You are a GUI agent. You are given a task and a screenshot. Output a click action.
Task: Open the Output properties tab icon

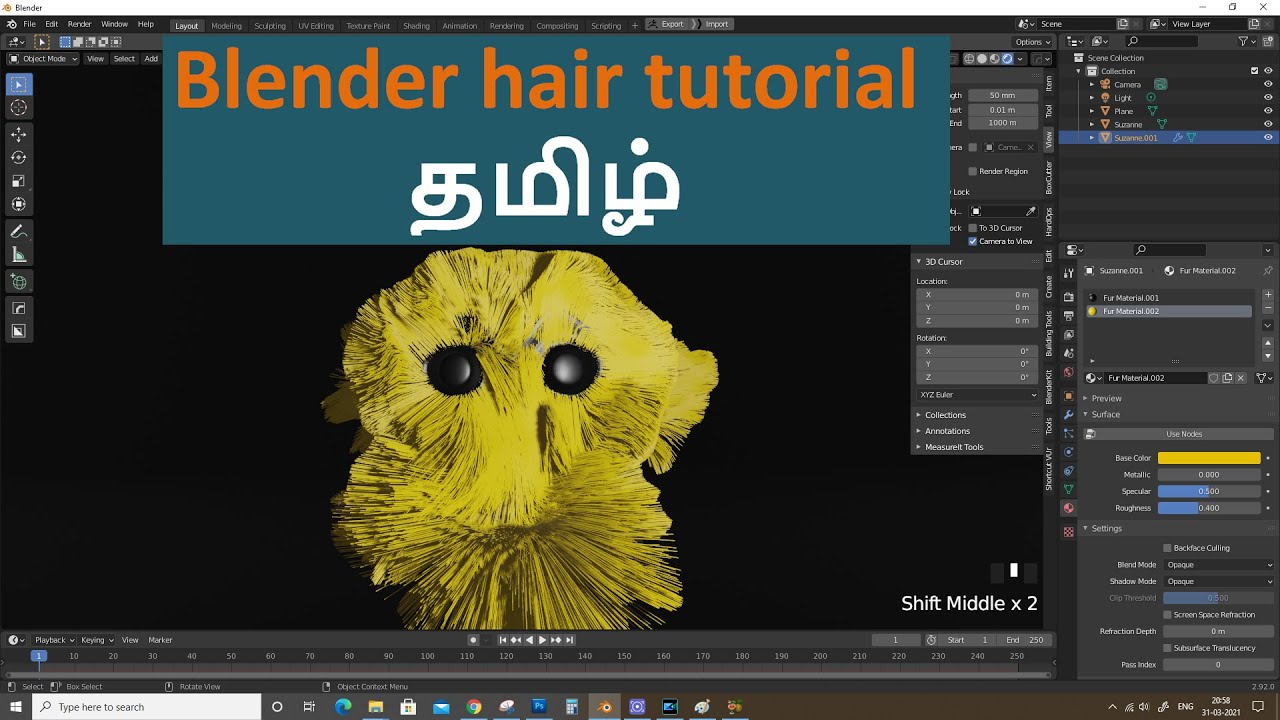click(1068, 316)
